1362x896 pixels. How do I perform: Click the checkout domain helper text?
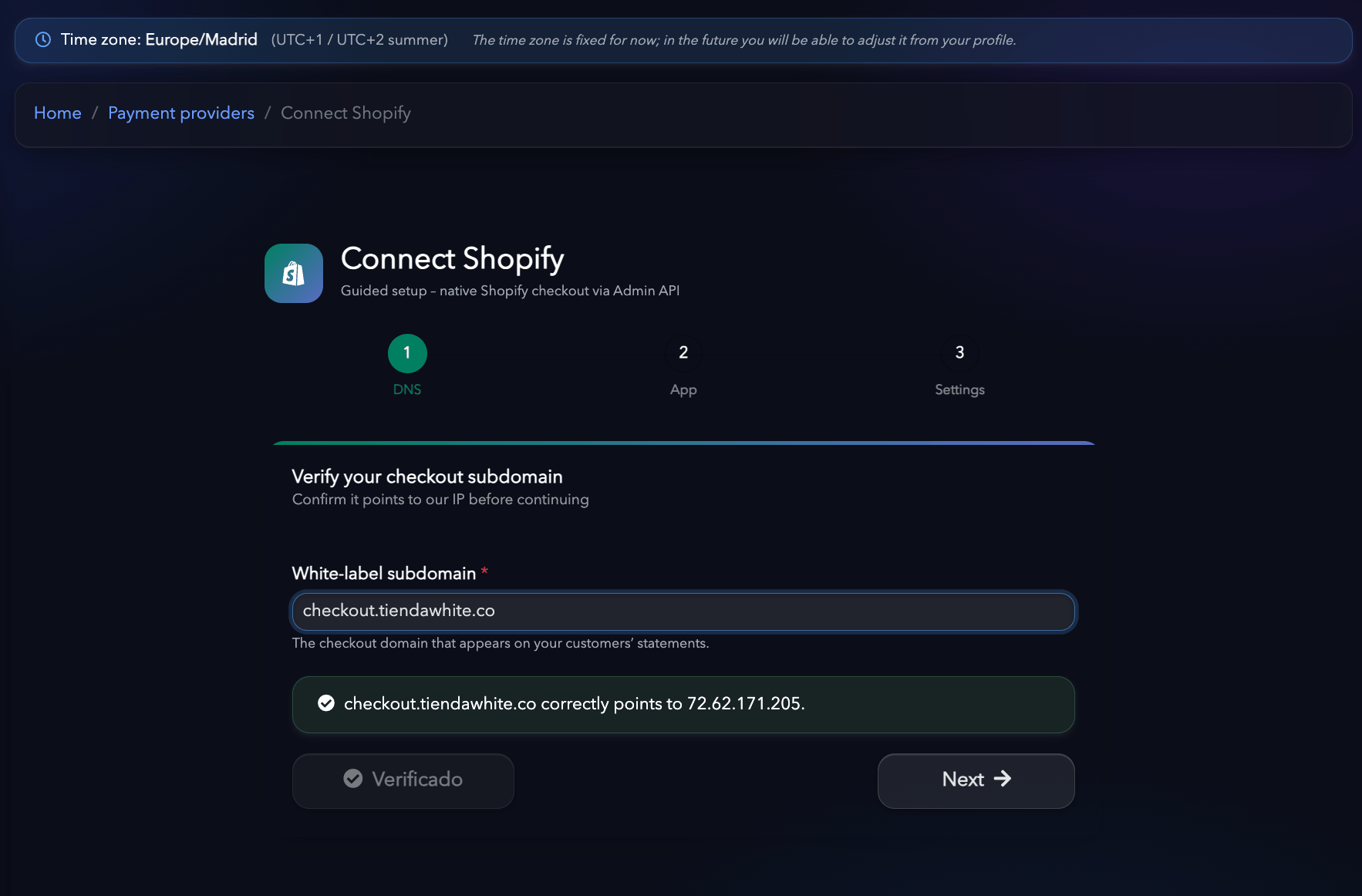(501, 643)
